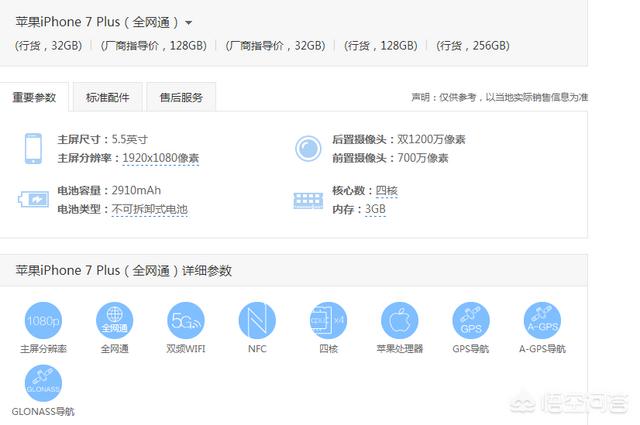Click the phone screen size icon

[33, 148]
